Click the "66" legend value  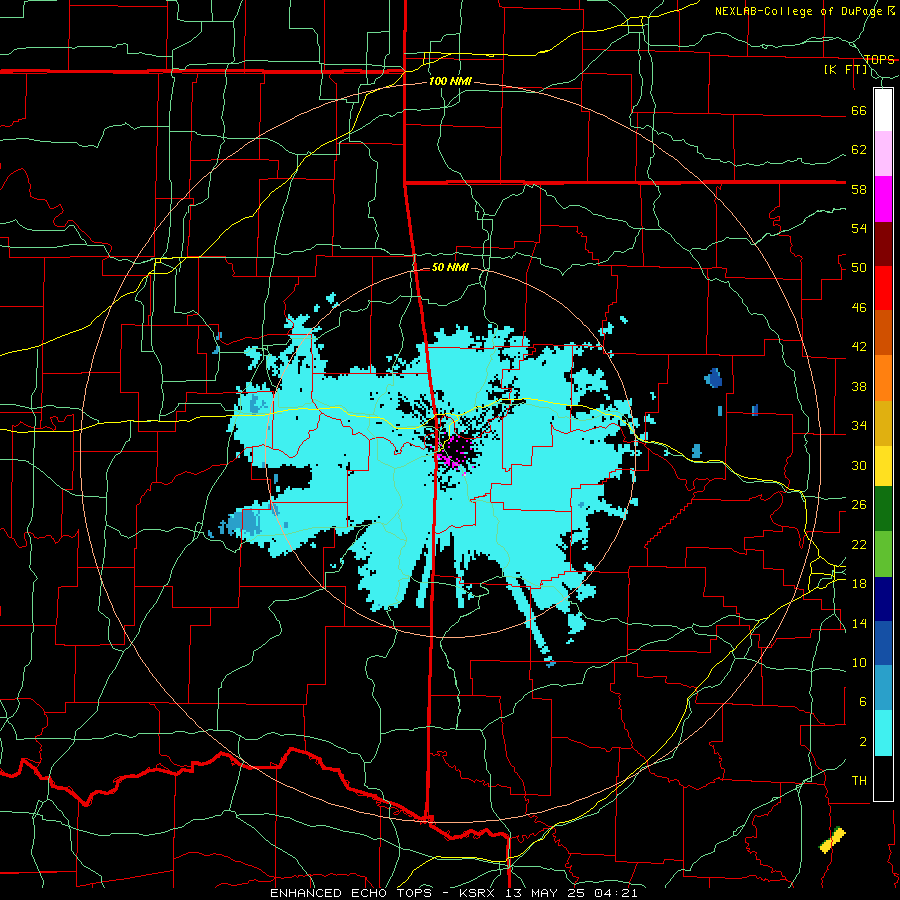(859, 110)
